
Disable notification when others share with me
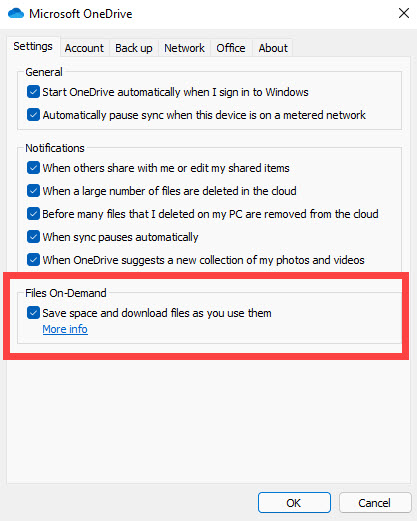point(33,168)
